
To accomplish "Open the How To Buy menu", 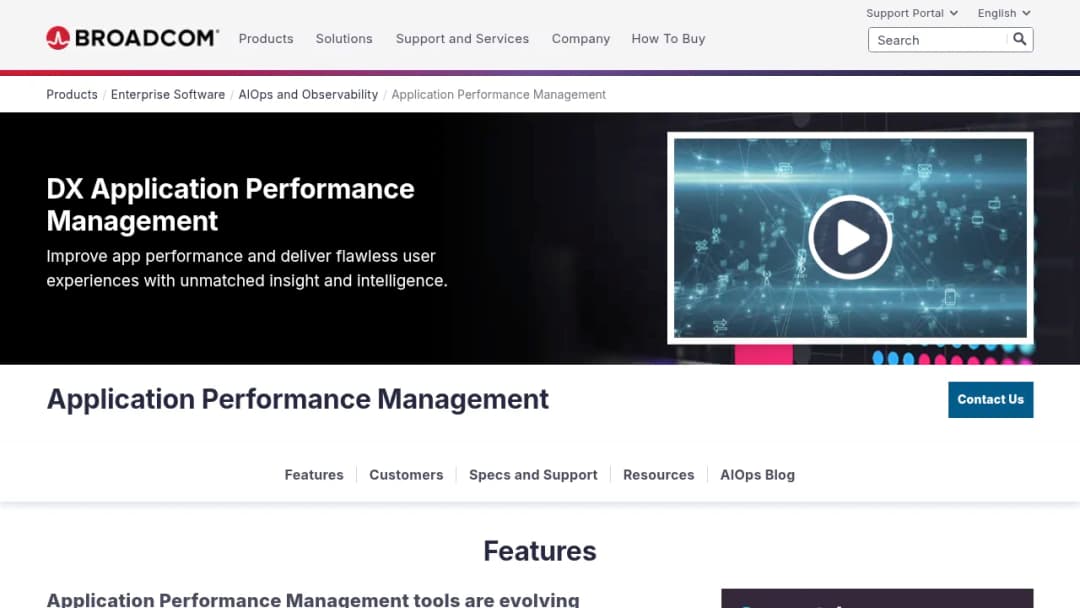I will tap(668, 39).
